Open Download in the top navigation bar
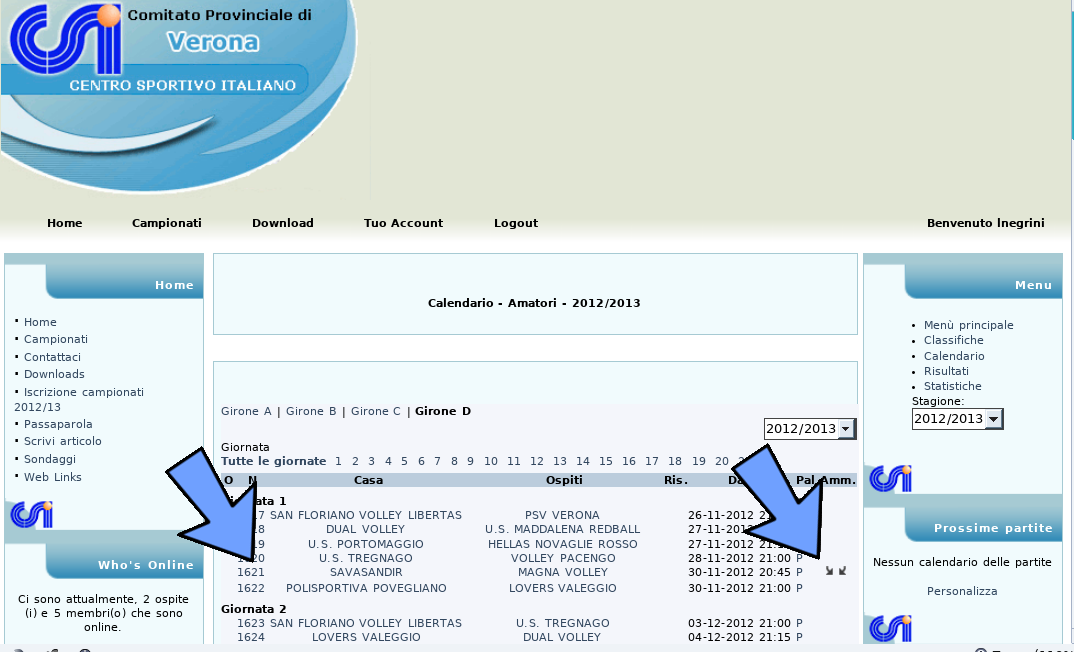The width and height of the screenshot is (1074, 652). click(x=283, y=223)
